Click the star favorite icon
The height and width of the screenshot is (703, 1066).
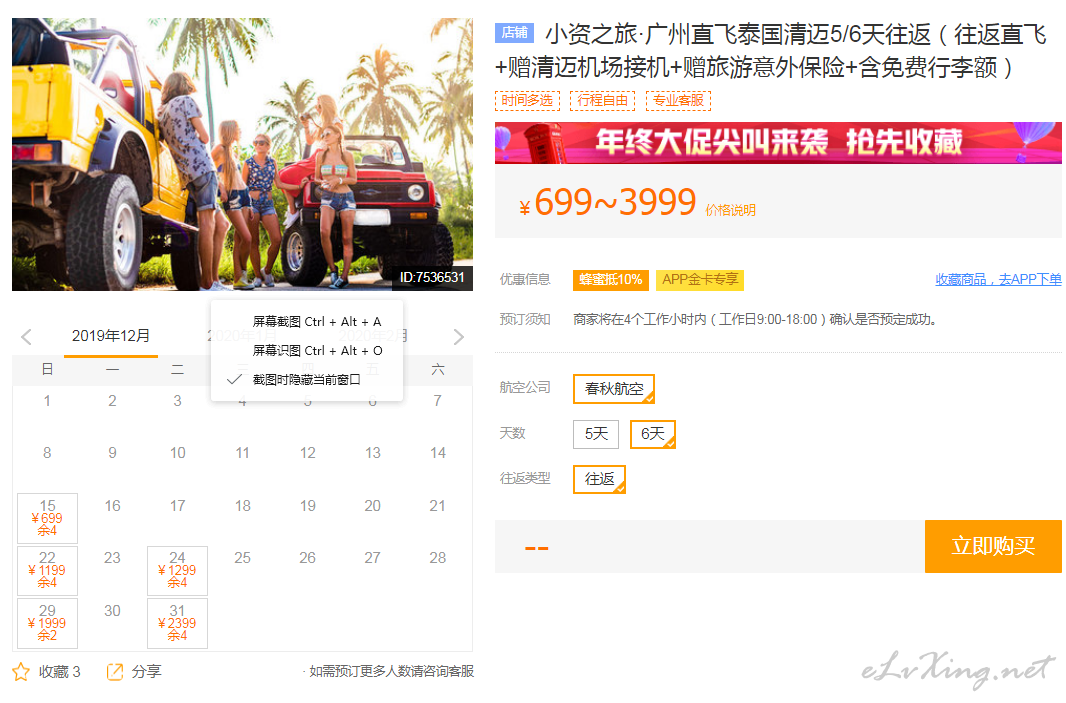pyautogui.click(x=21, y=672)
